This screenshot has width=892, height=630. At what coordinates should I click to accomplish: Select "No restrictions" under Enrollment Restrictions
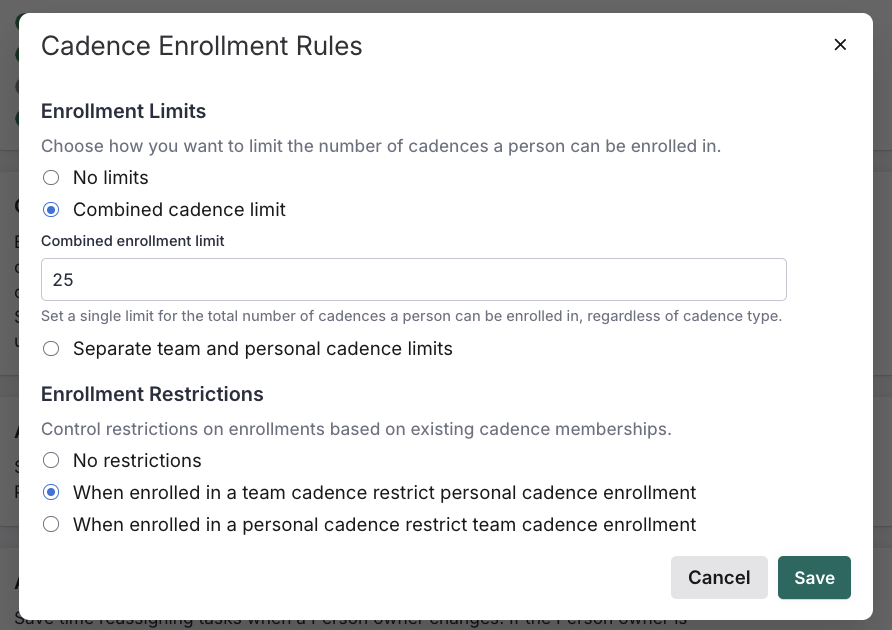(51, 460)
